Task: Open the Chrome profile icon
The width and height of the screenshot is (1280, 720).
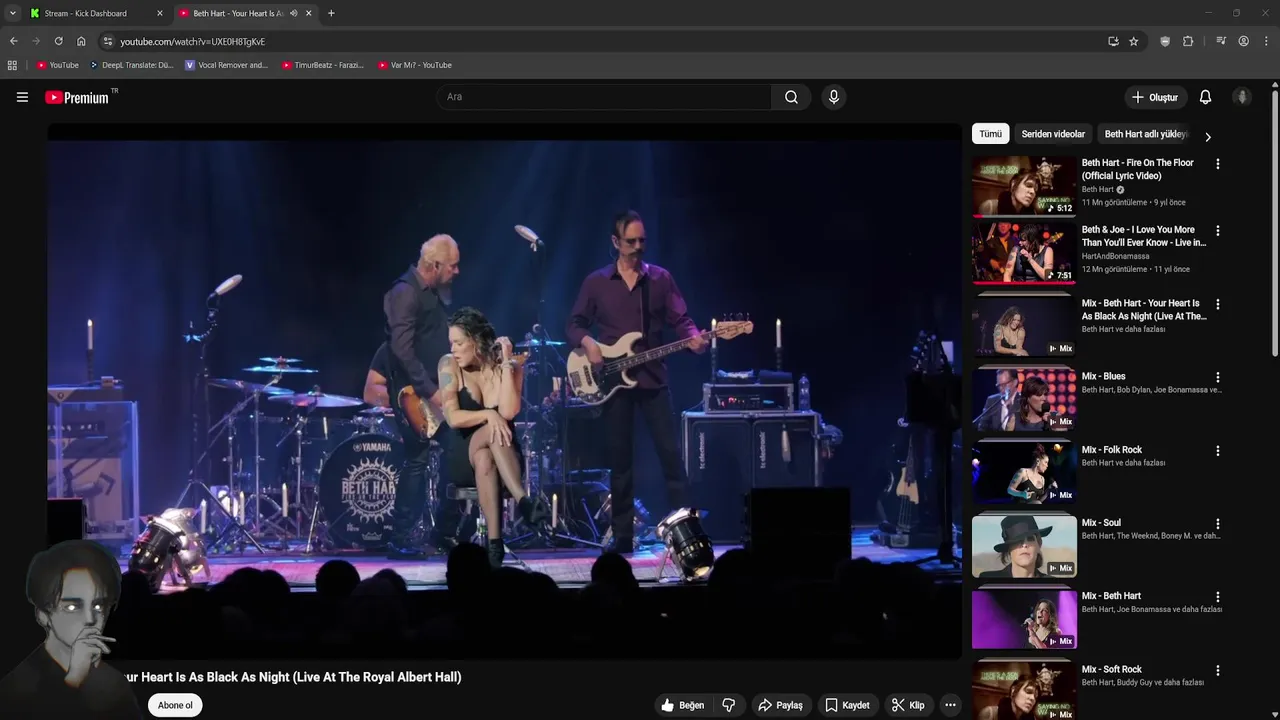Action: coord(1243,41)
